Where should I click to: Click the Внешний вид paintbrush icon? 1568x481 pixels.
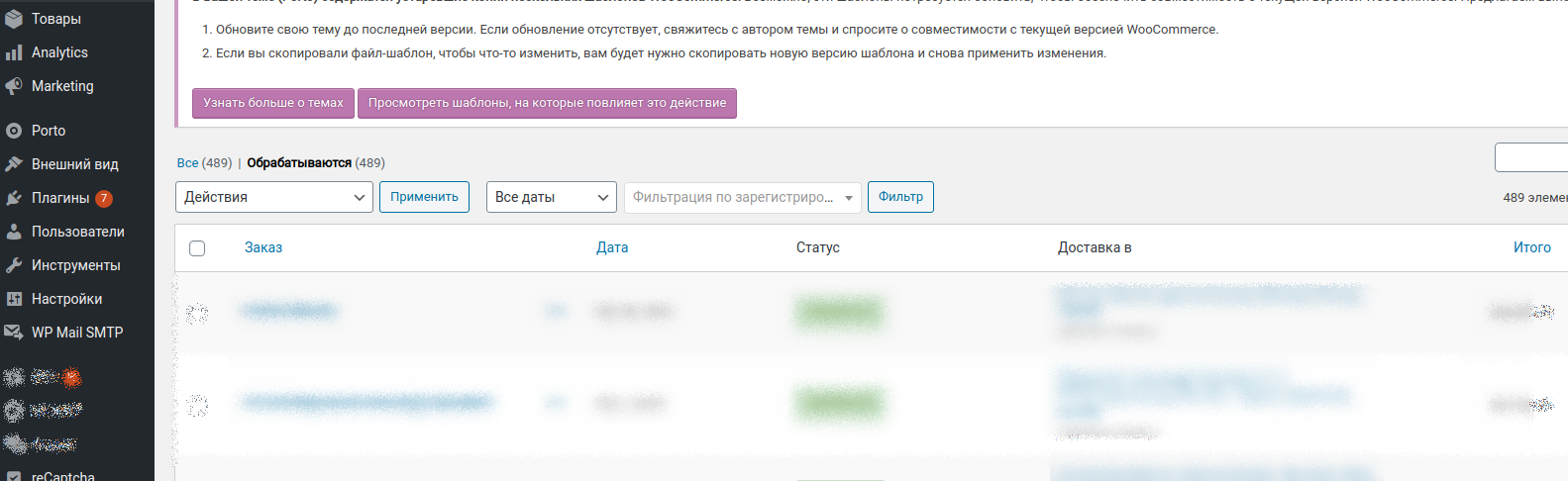pos(14,164)
